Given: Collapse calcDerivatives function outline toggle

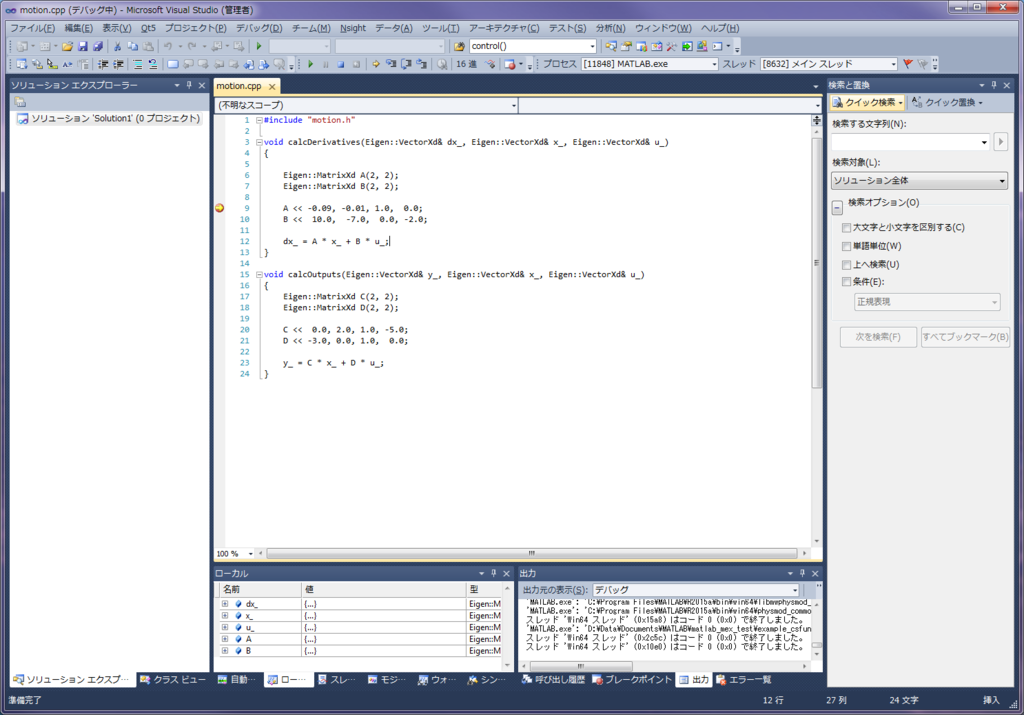Looking at the screenshot, I should click(259, 142).
